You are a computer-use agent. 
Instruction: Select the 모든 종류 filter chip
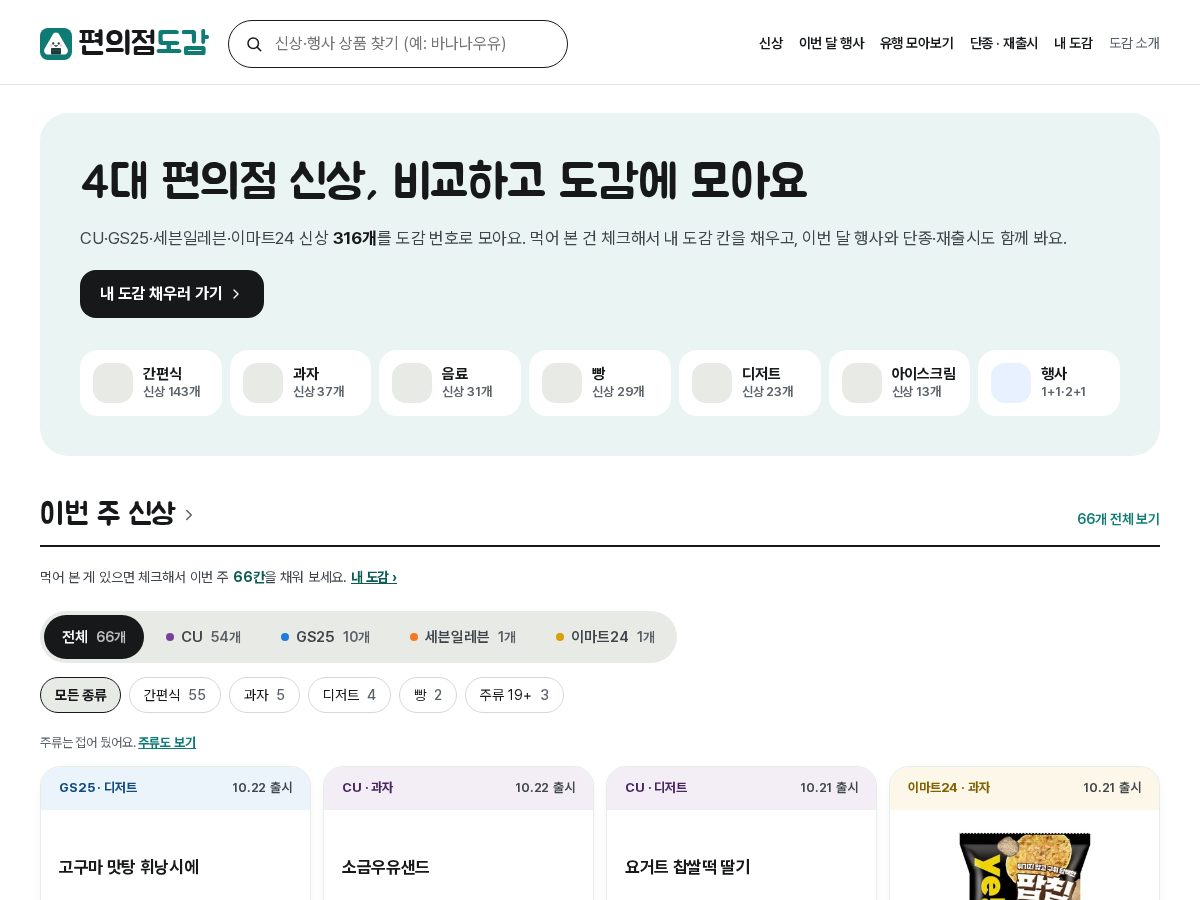pyautogui.click(x=80, y=695)
